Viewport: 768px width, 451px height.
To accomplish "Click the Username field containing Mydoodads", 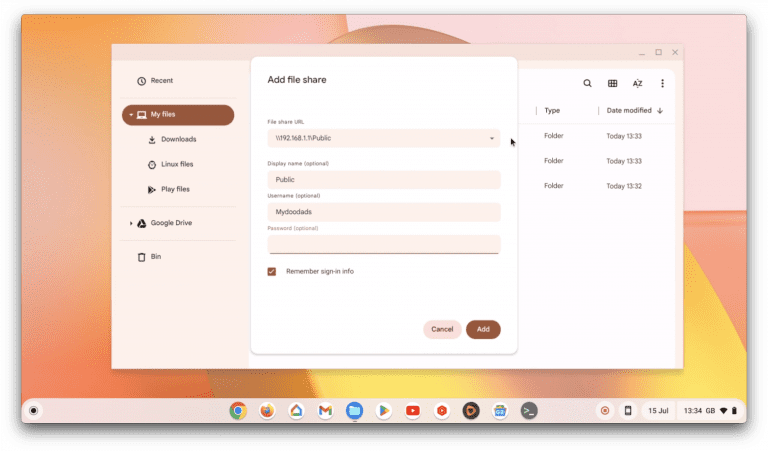I will coord(384,212).
